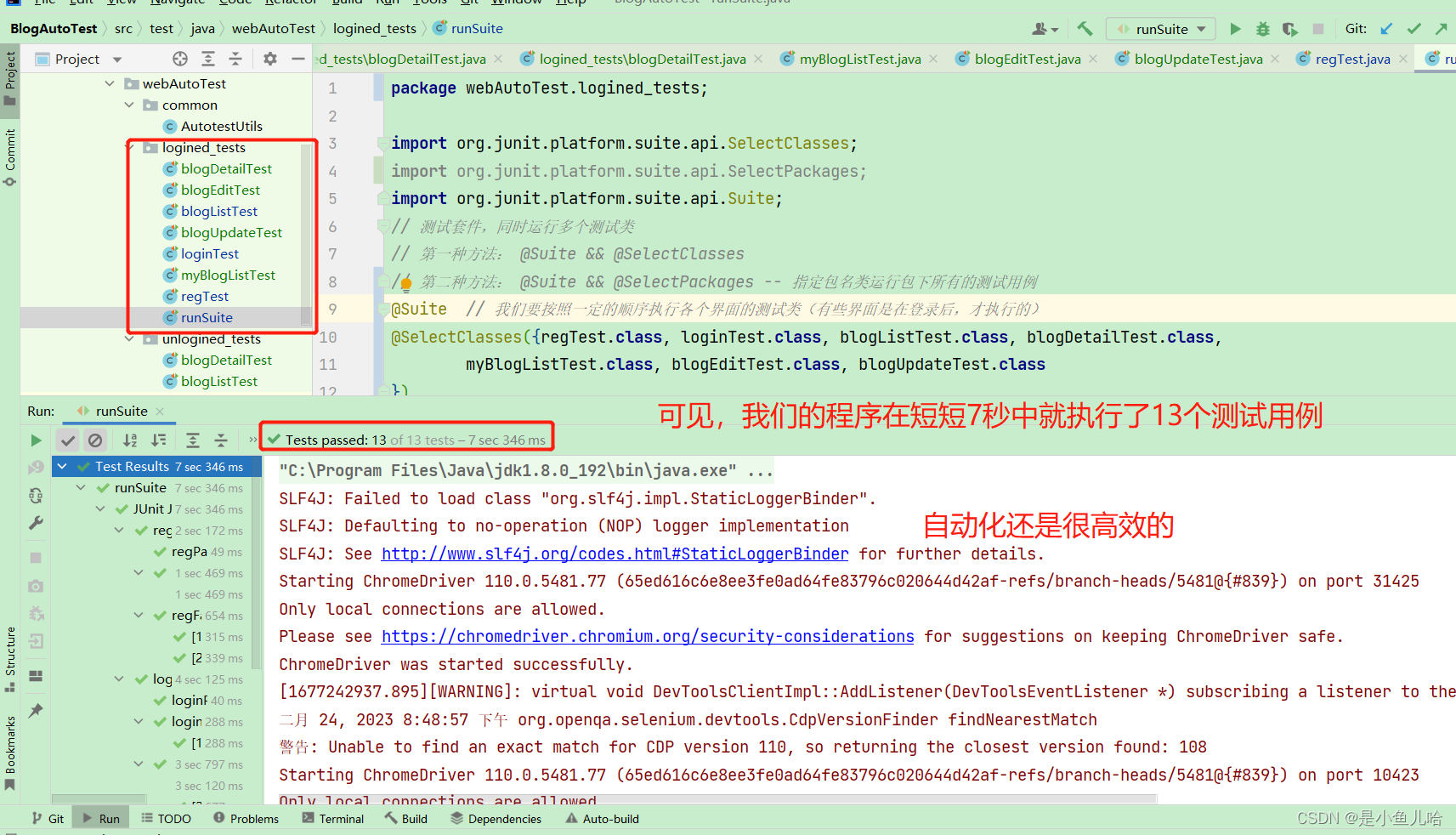Click locate opened file crosshair icon
The image size is (1456, 835).
[x=180, y=59]
